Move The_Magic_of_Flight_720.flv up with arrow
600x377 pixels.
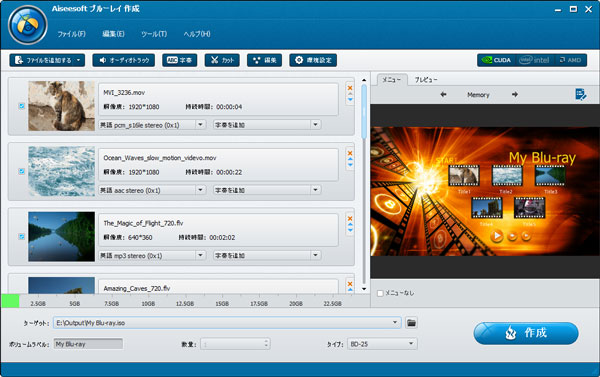click(x=350, y=225)
